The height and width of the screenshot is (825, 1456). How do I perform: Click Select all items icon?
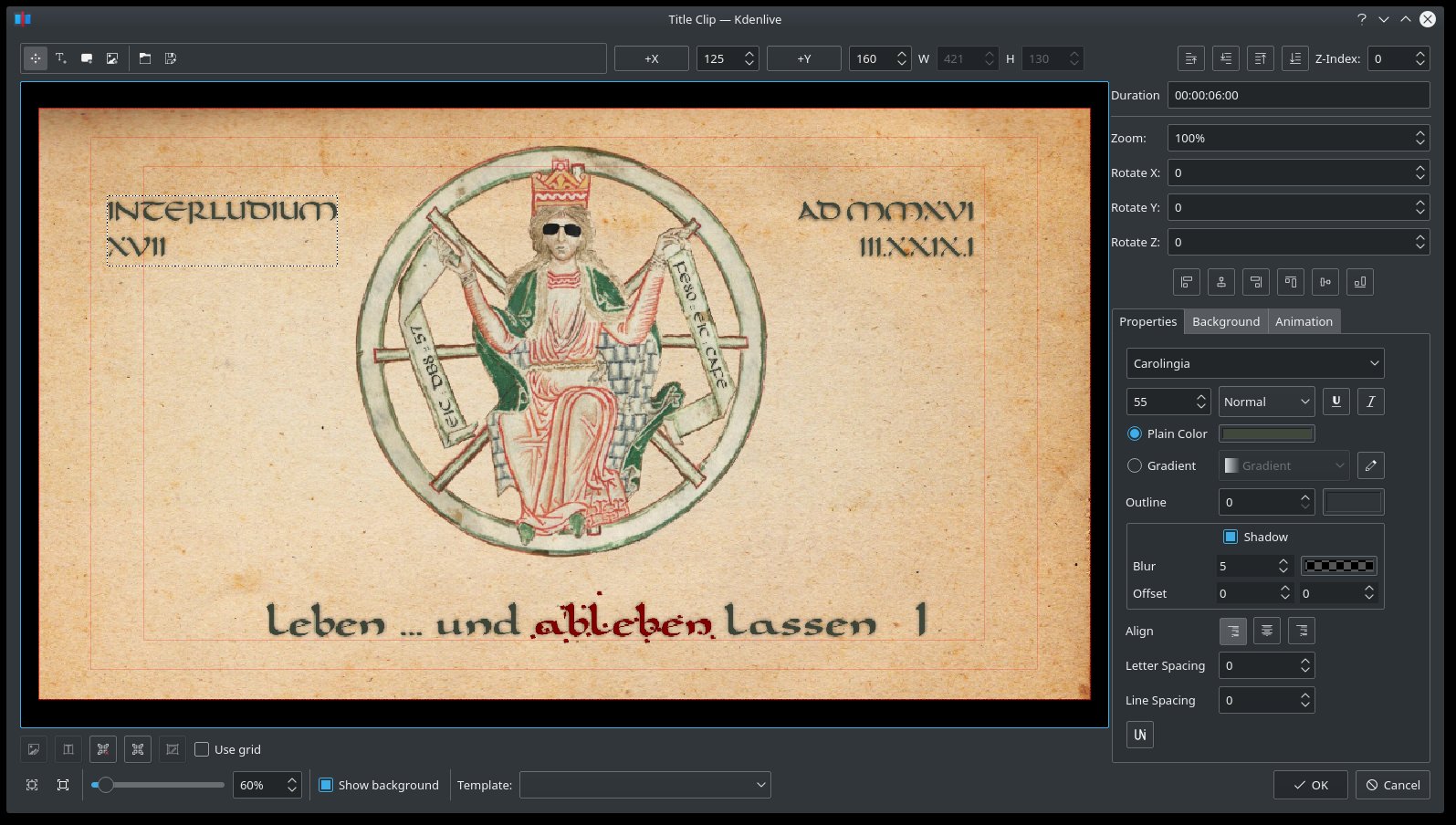pos(138,749)
